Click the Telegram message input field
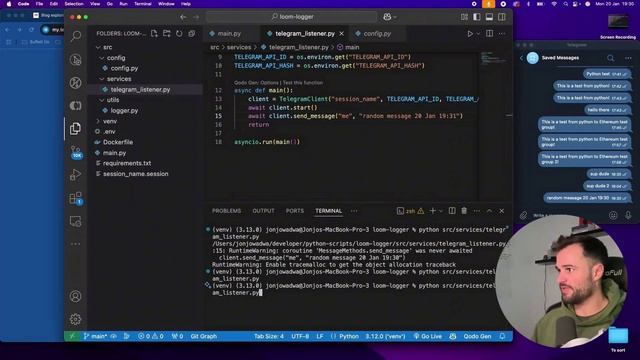The height and width of the screenshot is (360, 640). click(569, 215)
